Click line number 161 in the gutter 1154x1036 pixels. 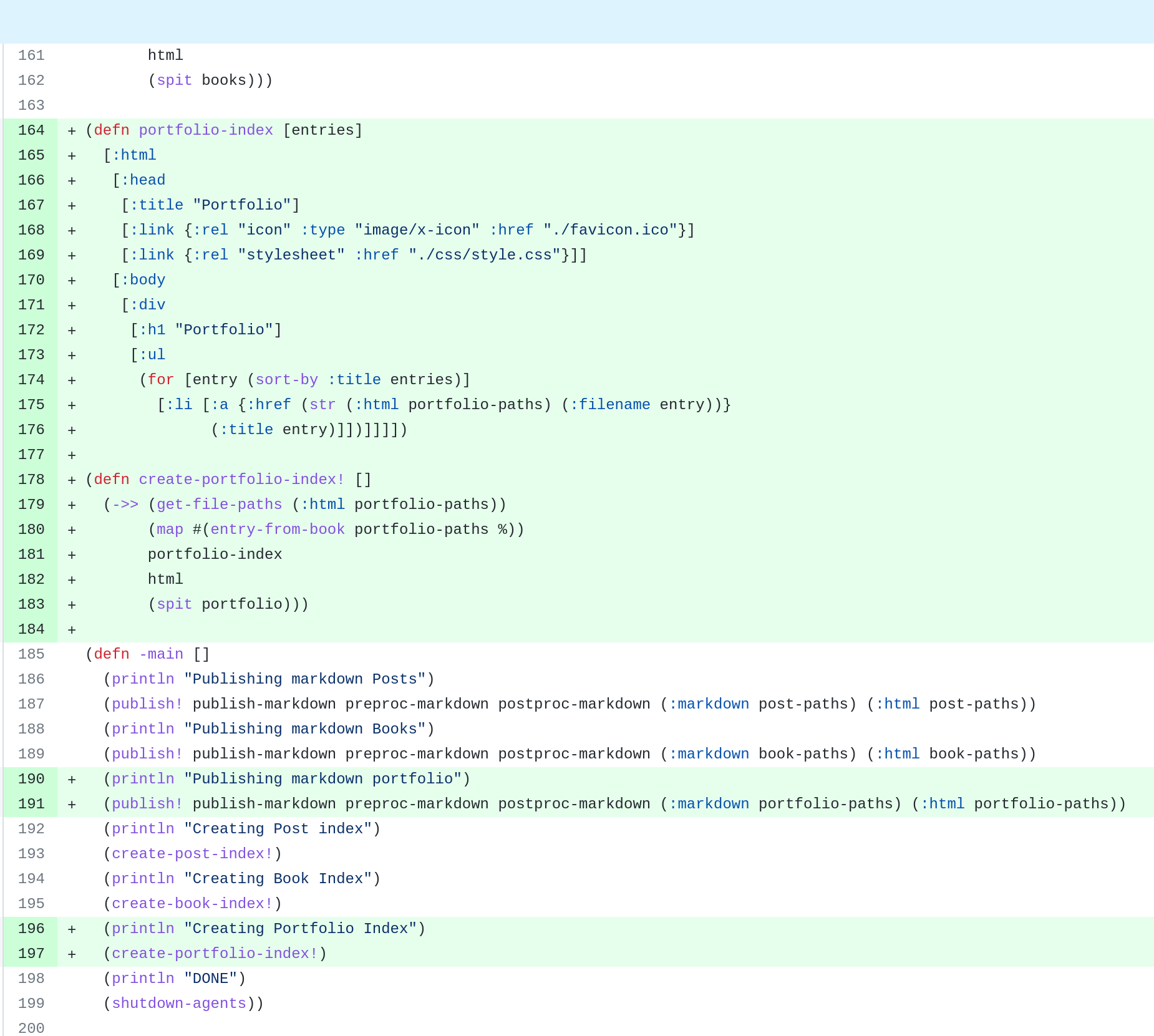point(31,56)
